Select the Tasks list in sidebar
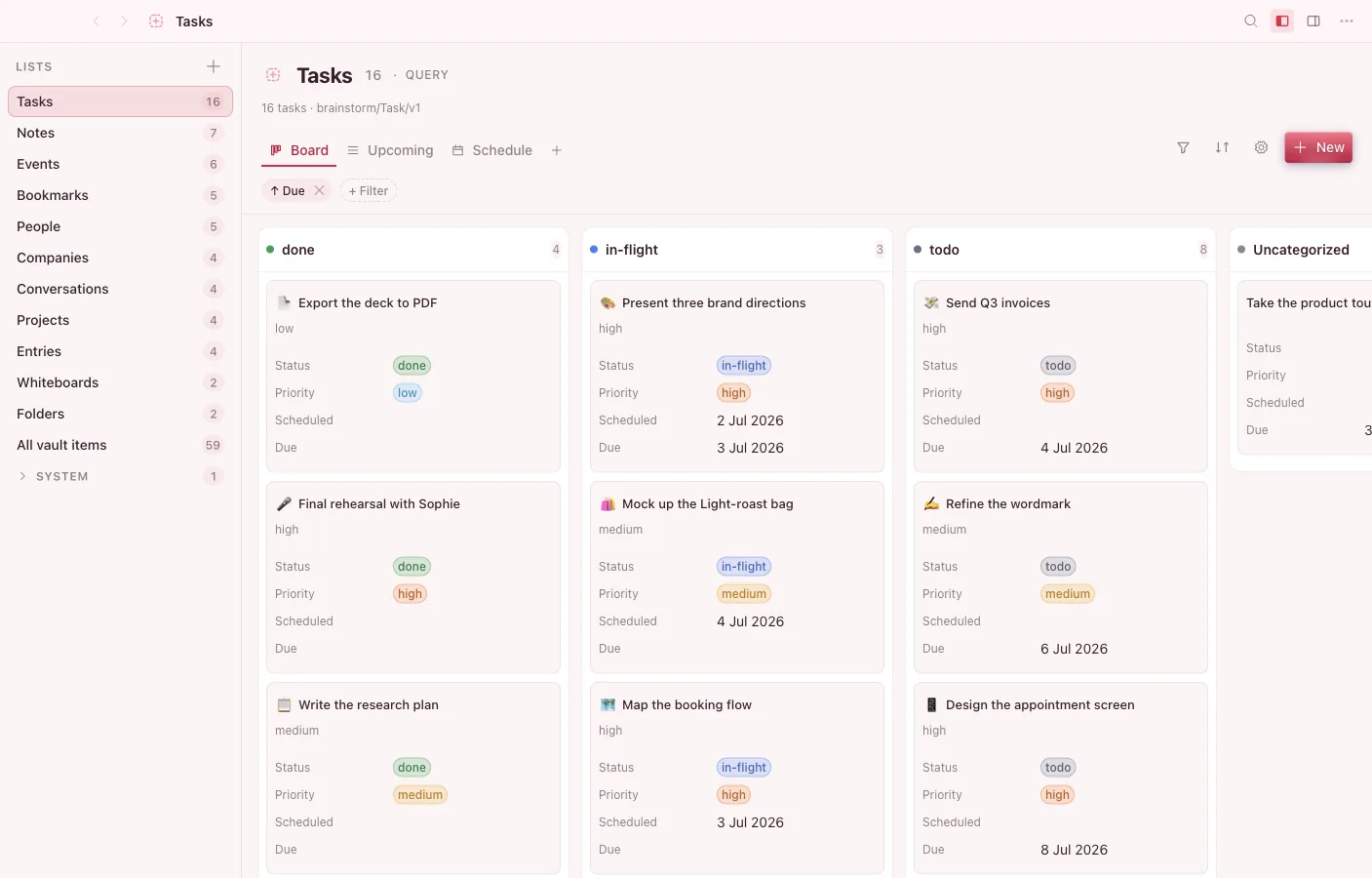 (x=120, y=101)
